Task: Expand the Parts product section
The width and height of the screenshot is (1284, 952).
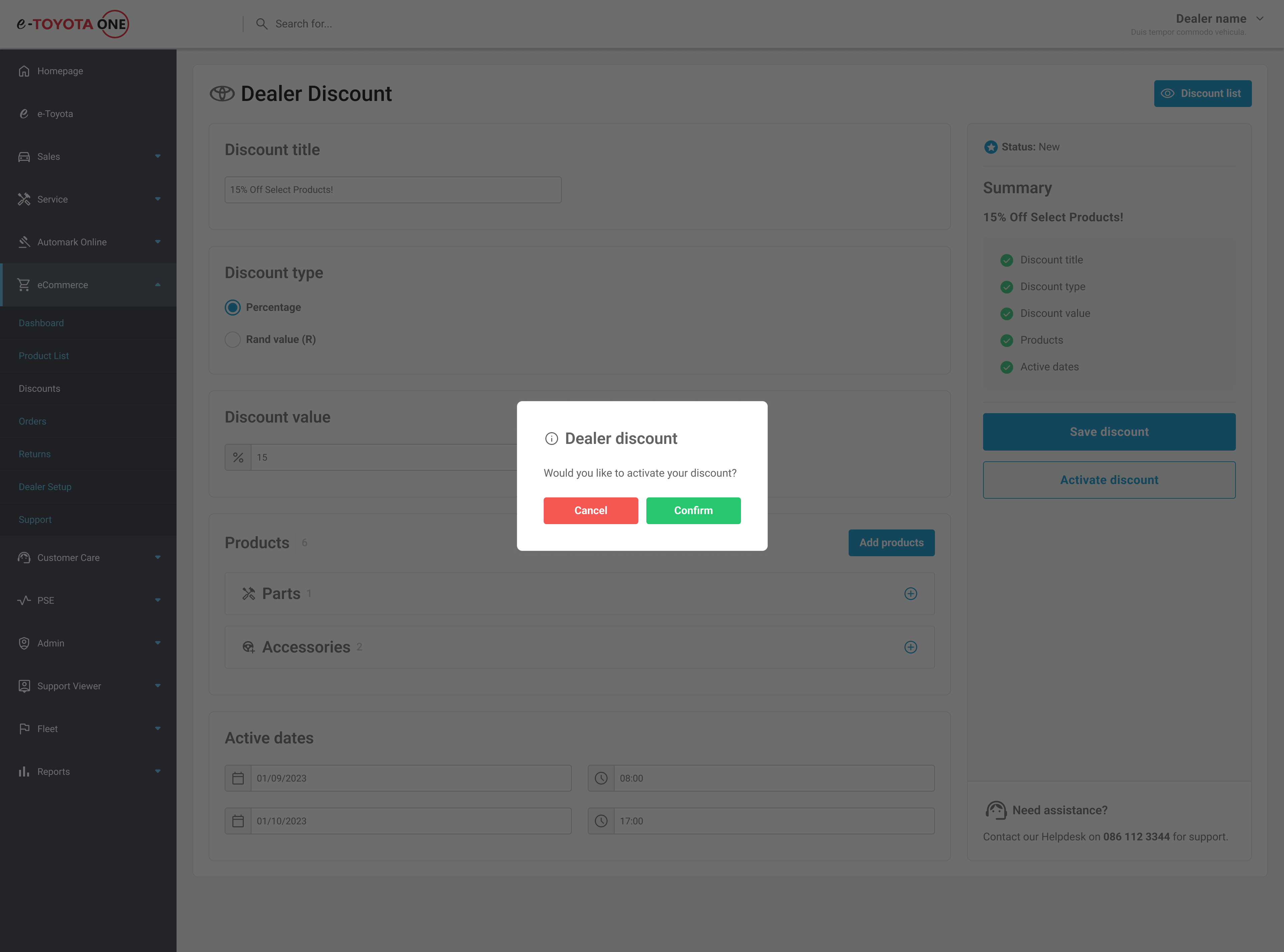Action: pyautogui.click(x=911, y=594)
